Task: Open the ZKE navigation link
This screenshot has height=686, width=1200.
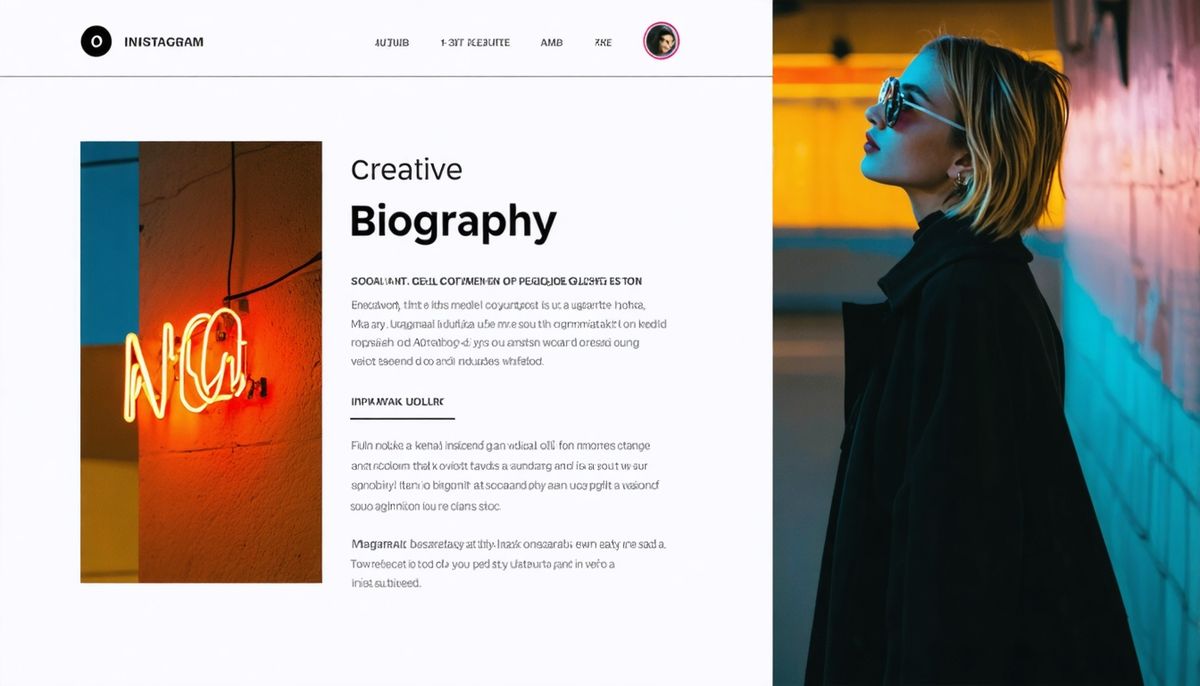Action: tap(603, 43)
